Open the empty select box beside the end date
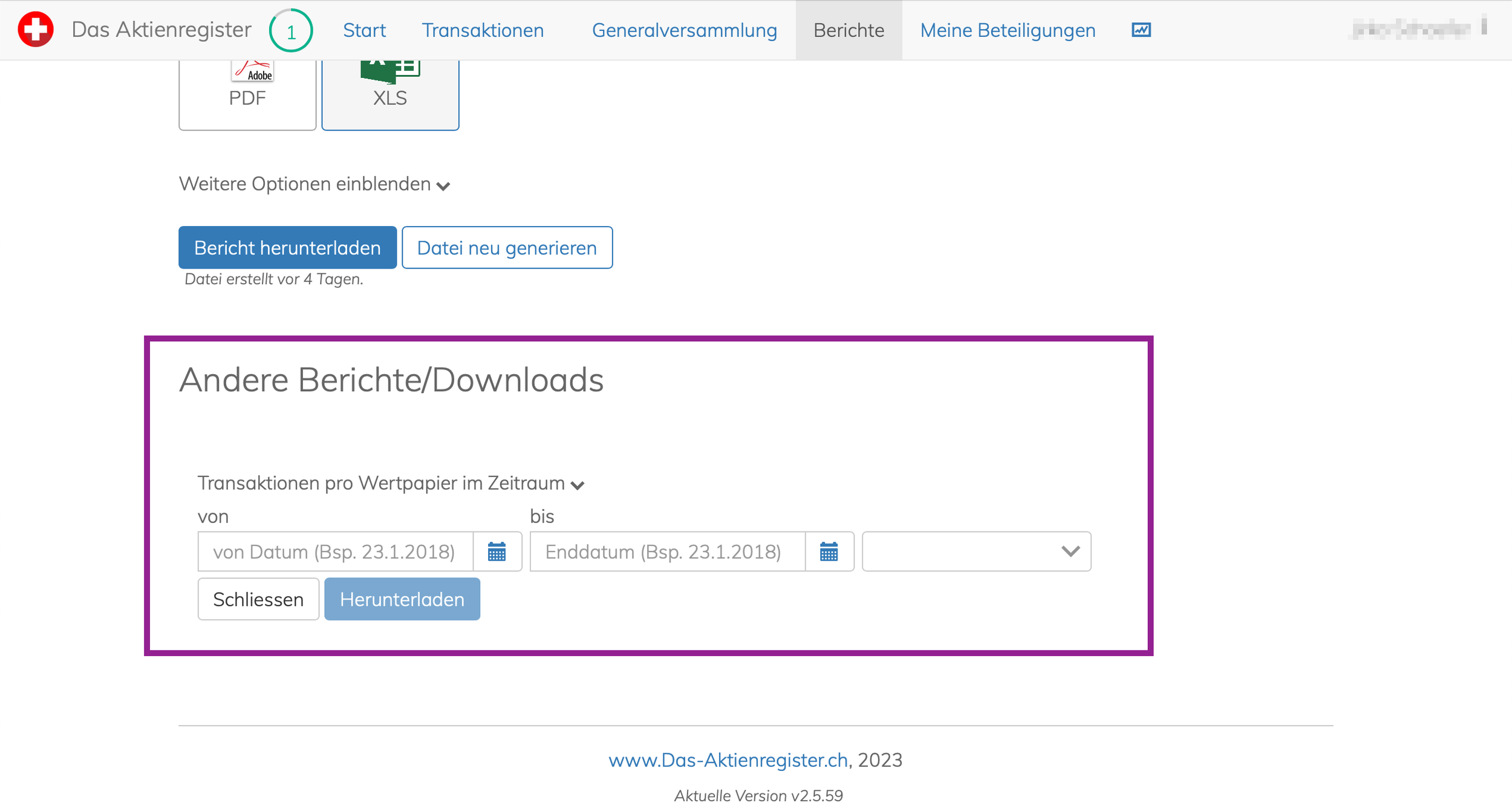The image size is (1512, 809). click(x=976, y=551)
